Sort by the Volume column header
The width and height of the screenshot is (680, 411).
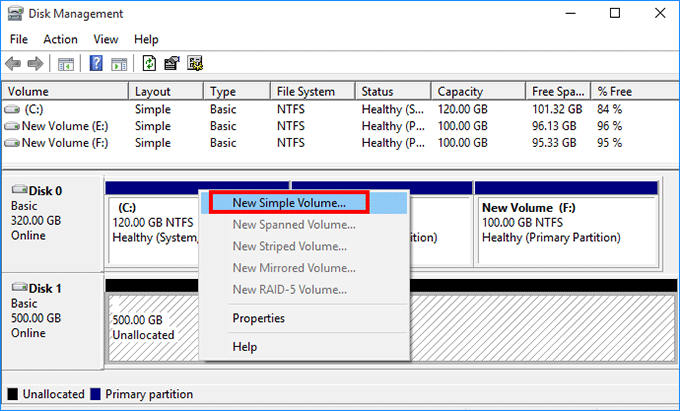pyautogui.click(x=65, y=91)
